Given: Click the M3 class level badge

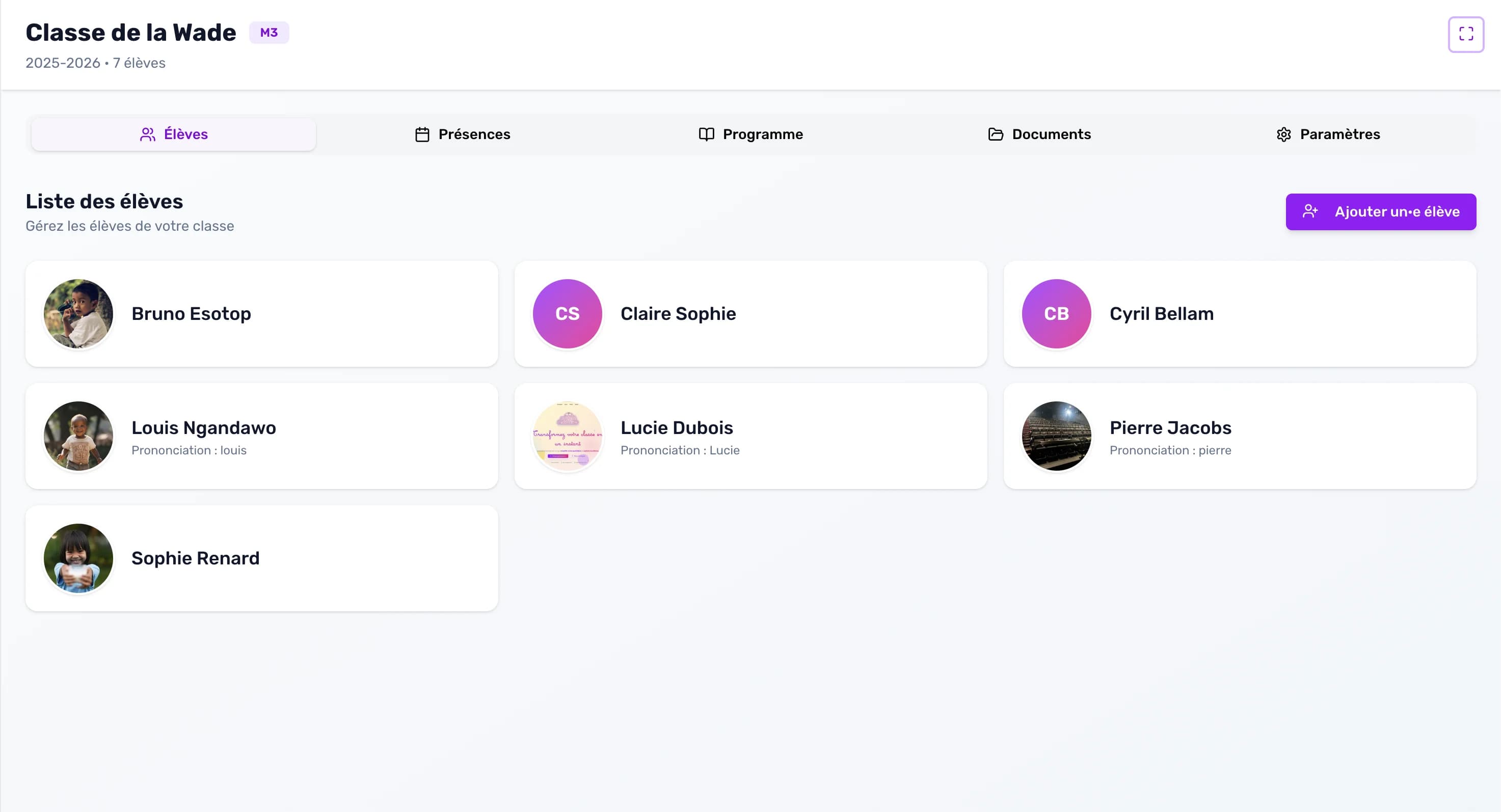Looking at the screenshot, I should tap(269, 33).
